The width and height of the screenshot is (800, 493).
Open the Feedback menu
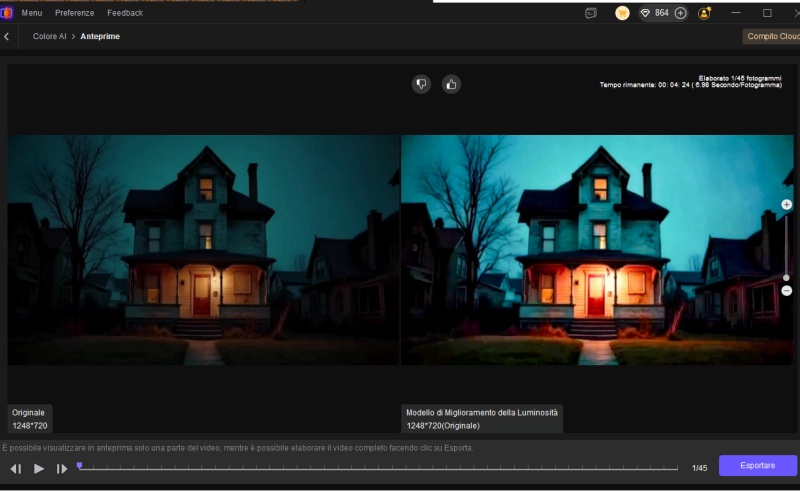point(125,13)
